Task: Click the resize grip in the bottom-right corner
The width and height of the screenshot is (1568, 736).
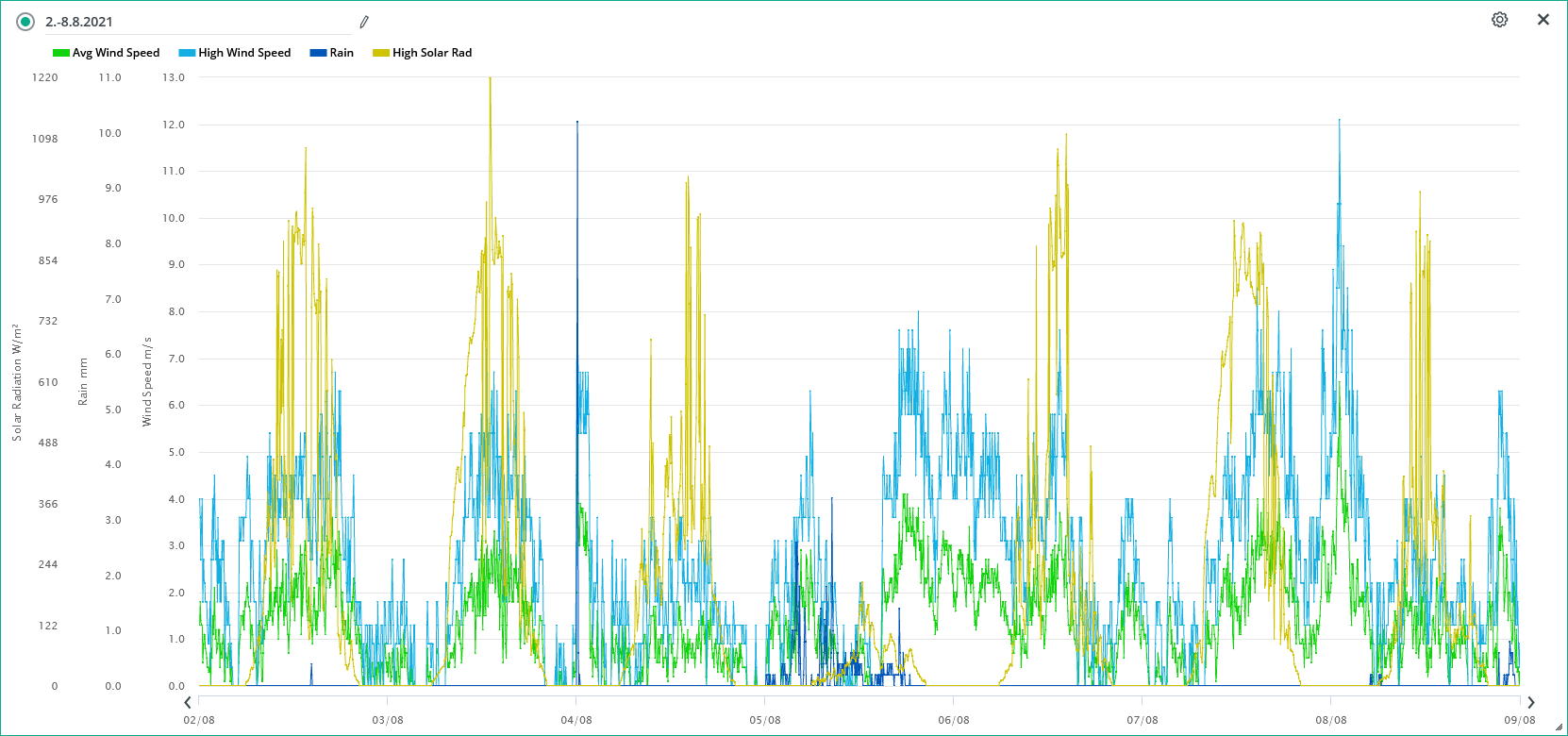Action: pos(1560,728)
